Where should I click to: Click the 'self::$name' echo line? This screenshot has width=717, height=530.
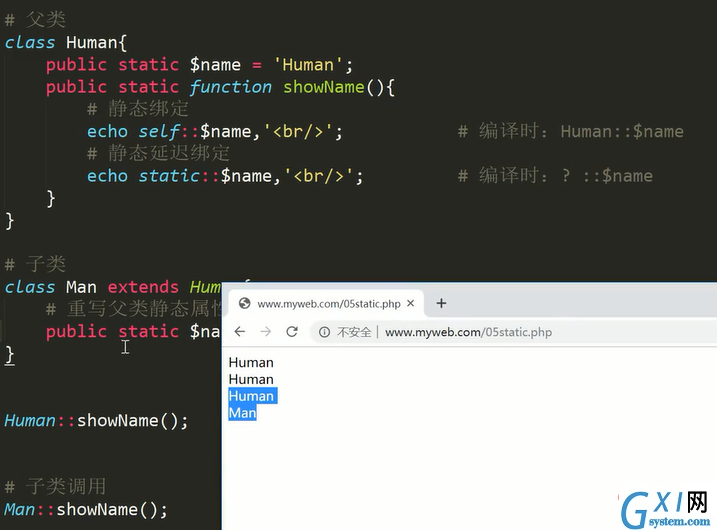pyautogui.click(x=215, y=132)
